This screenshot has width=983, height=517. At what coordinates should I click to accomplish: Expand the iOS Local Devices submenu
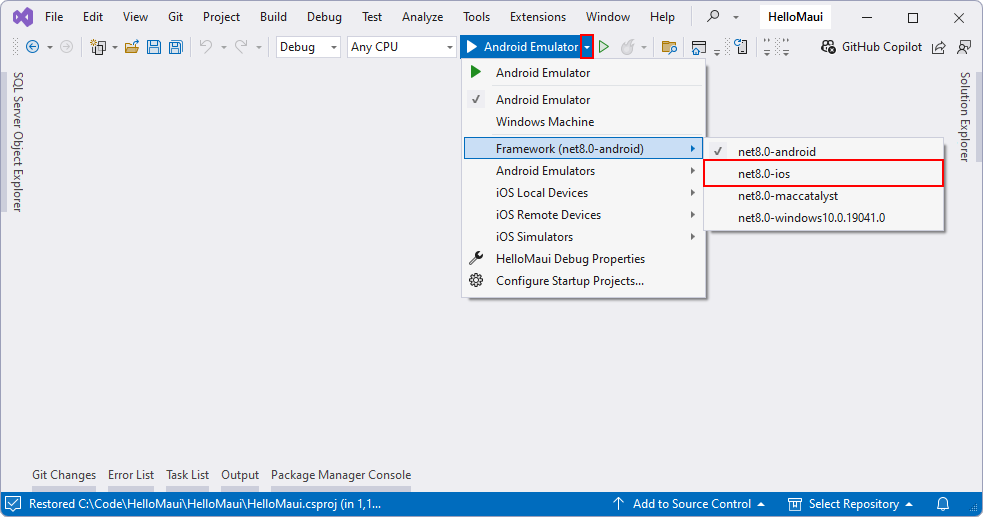(584, 192)
